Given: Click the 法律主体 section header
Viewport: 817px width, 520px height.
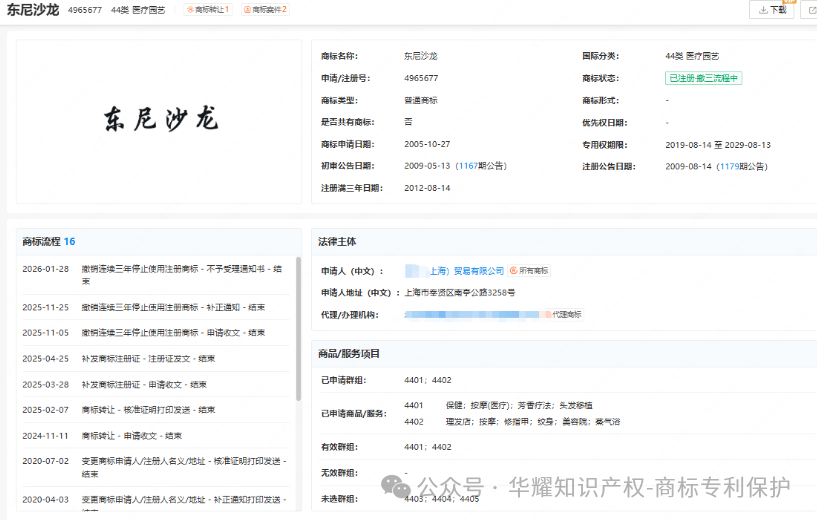Looking at the screenshot, I should pyautogui.click(x=337, y=241).
